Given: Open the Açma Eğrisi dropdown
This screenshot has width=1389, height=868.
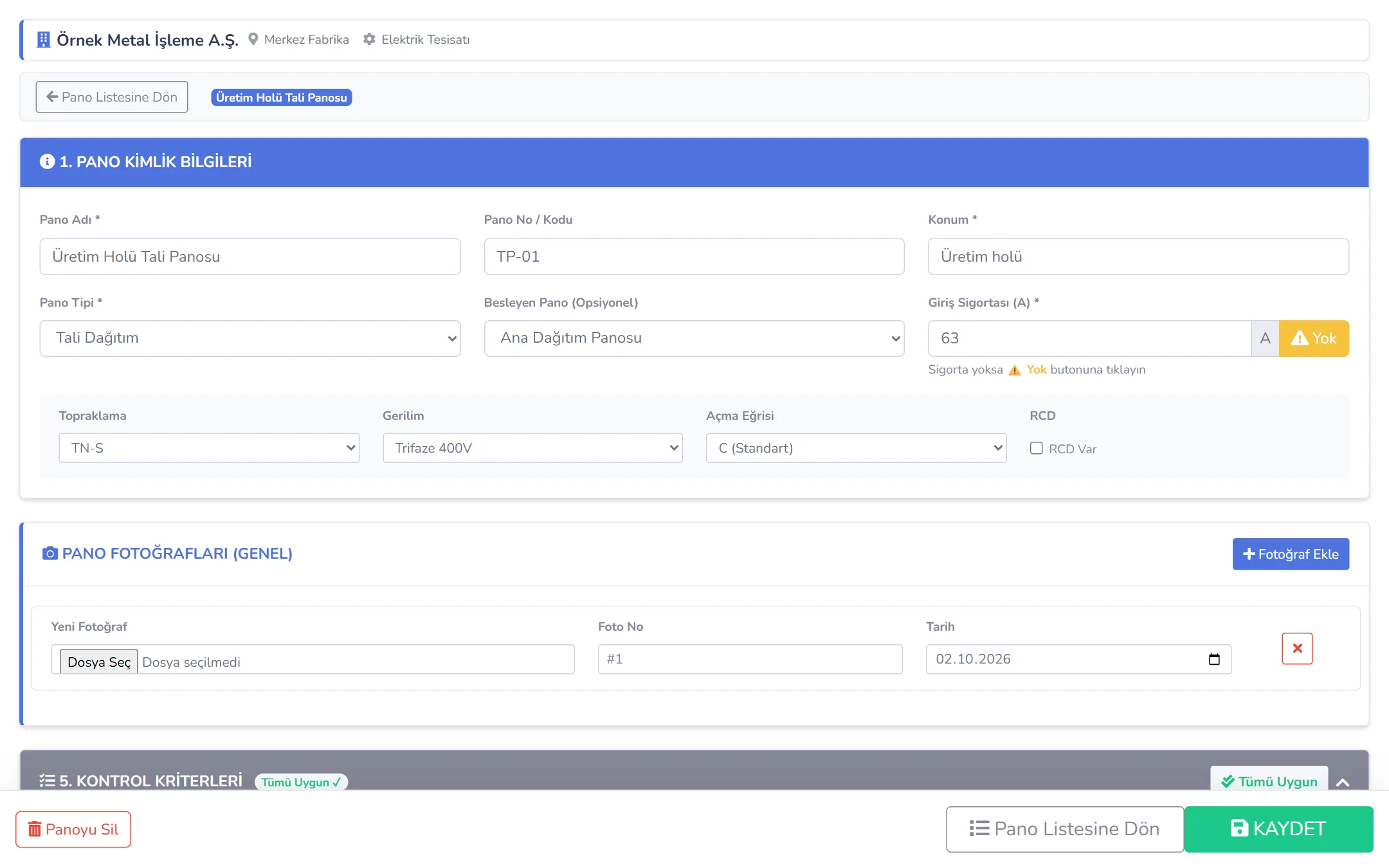Looking at the screenshot, I should (856, 448).
